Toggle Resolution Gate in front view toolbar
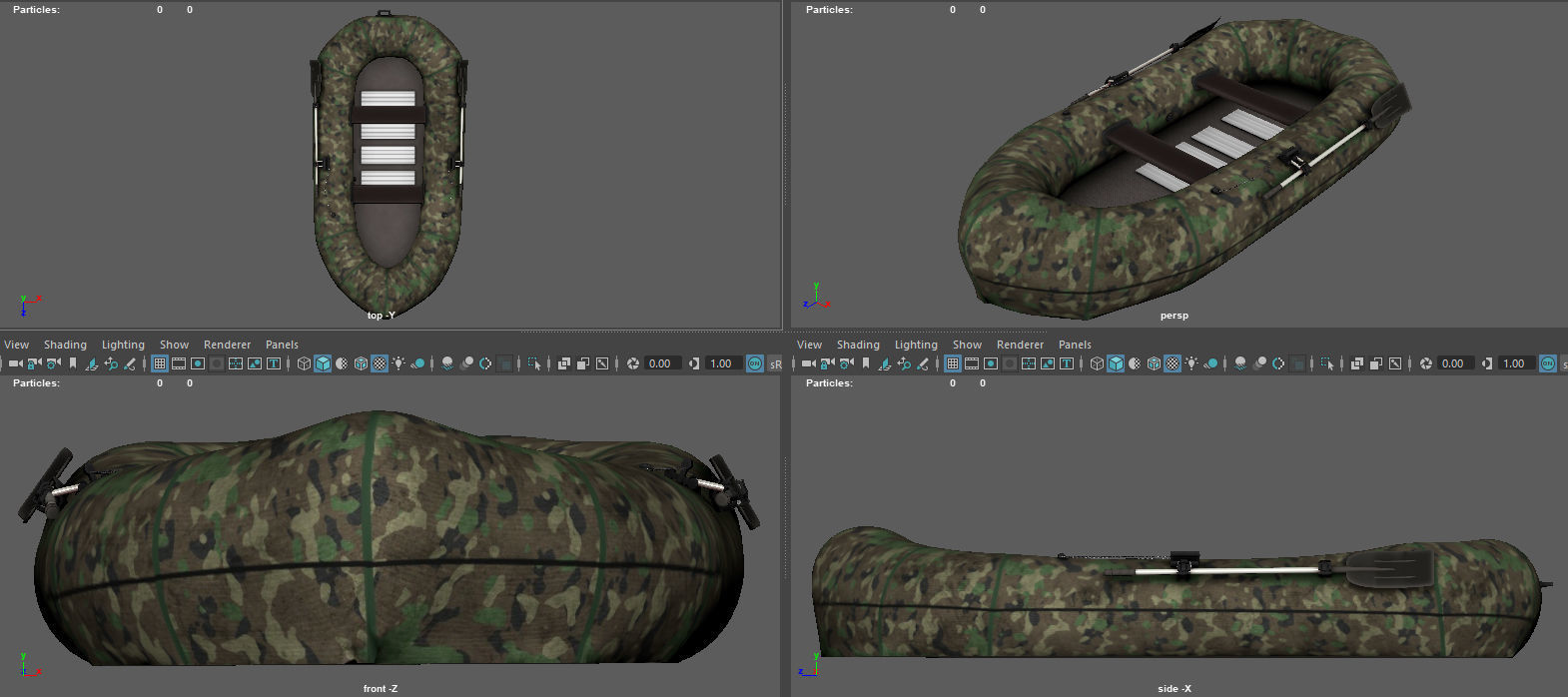1568x697 pixels. 198,363
